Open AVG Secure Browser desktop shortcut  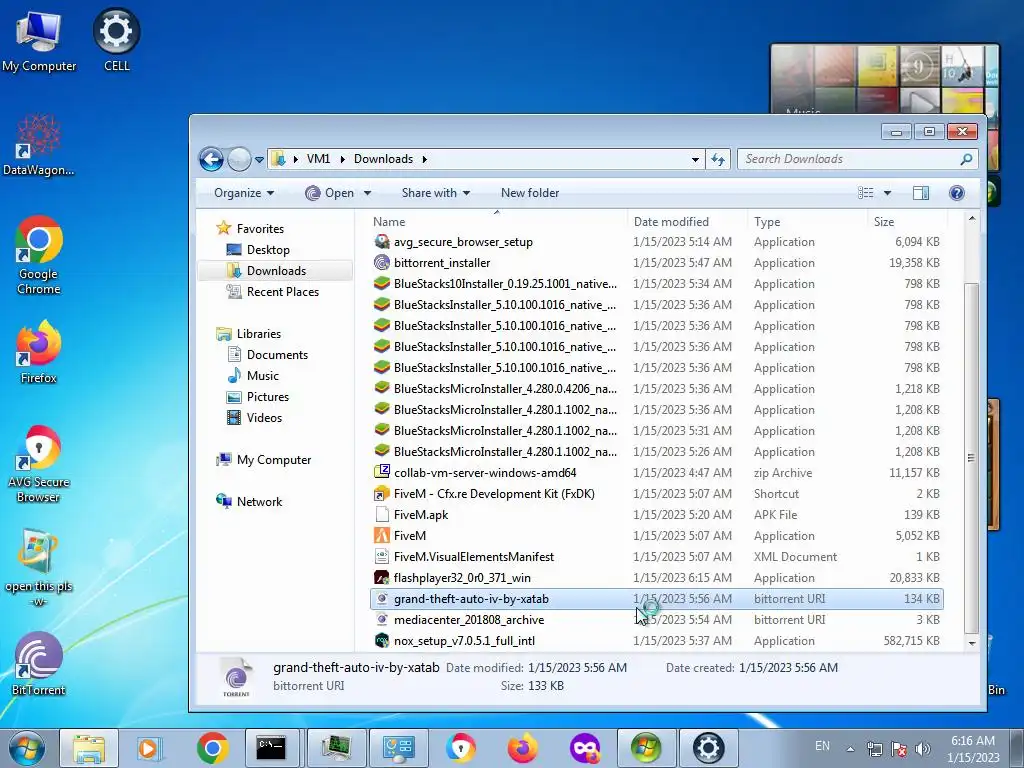click(39, 464)
